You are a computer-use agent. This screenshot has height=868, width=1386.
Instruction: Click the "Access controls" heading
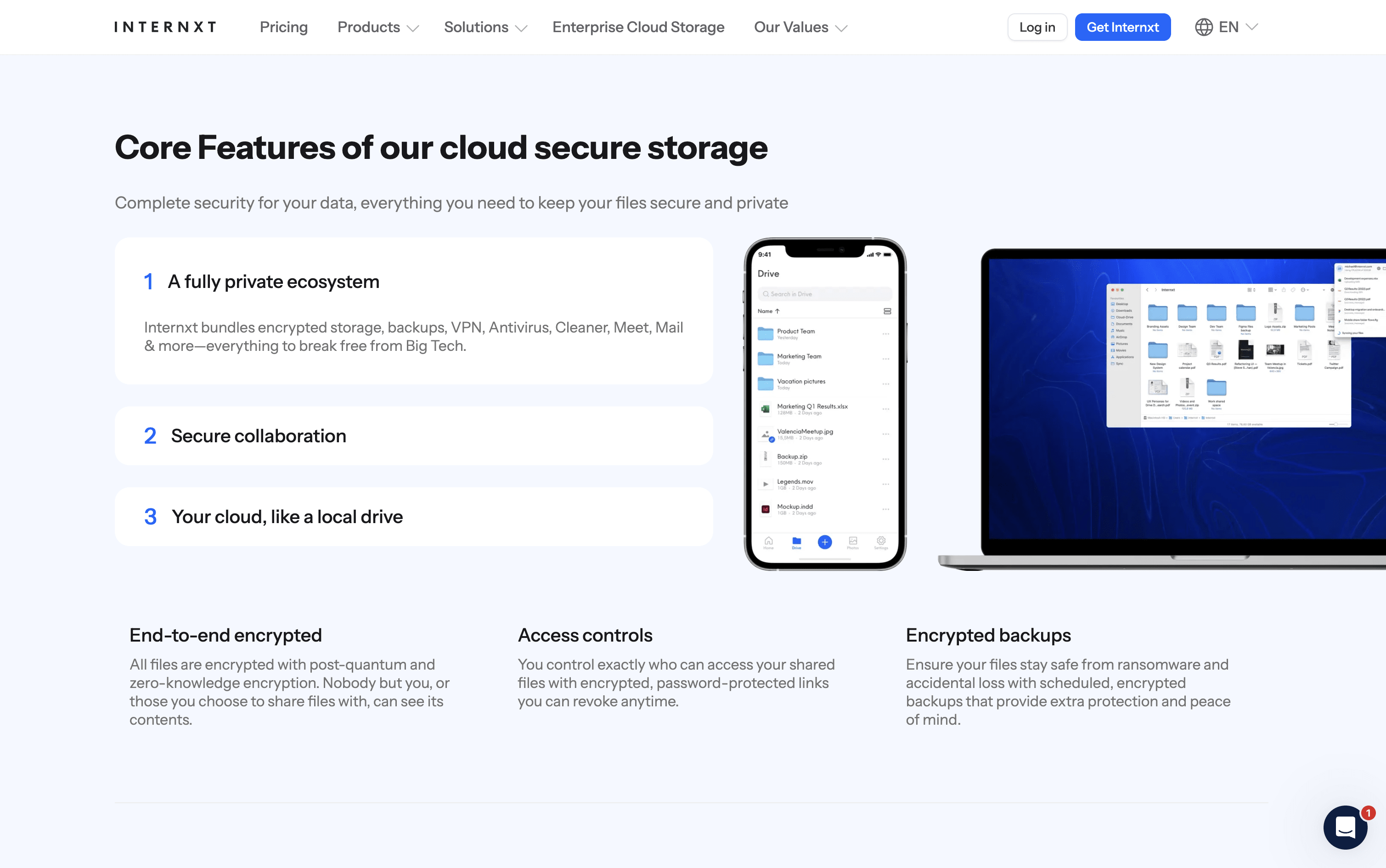[585, 636]
